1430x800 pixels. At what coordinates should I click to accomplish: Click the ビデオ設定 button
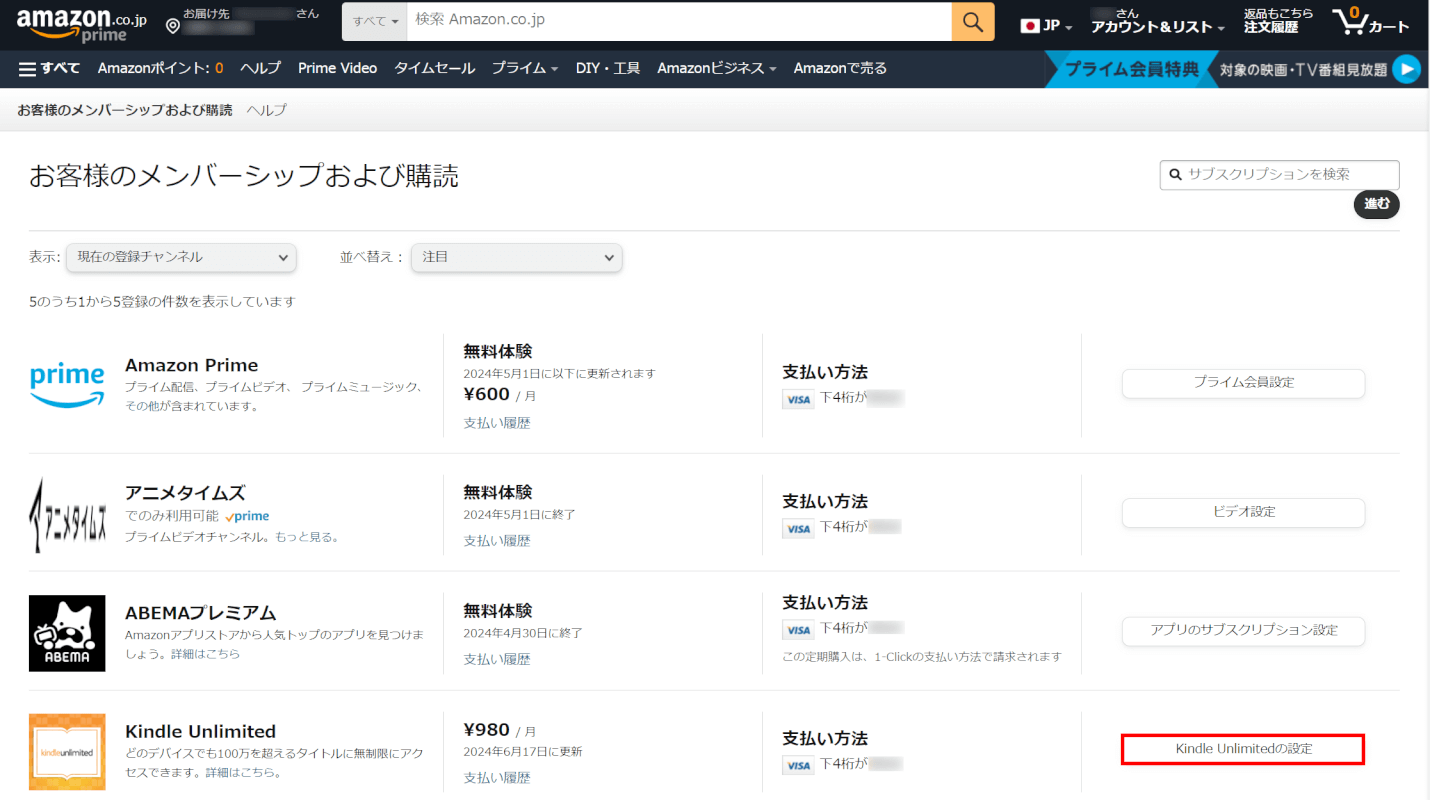pyautogui.click(x=1243, y=512)
